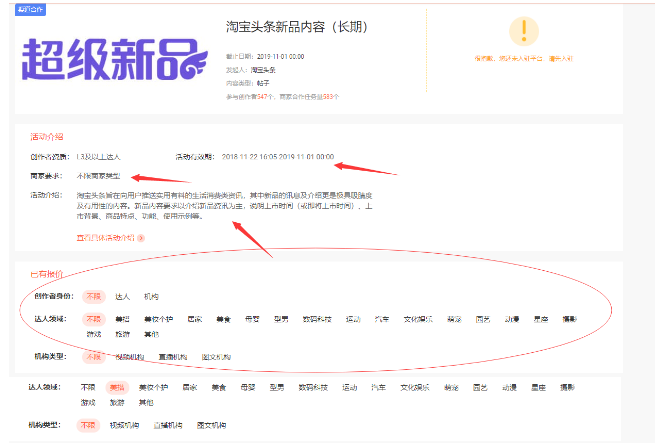Image resolution: width=655 pixels, height=443 pixels.
Task: Select highlighted 不限 in 已有报价 达人领域 row
Action: click(94, 319)
